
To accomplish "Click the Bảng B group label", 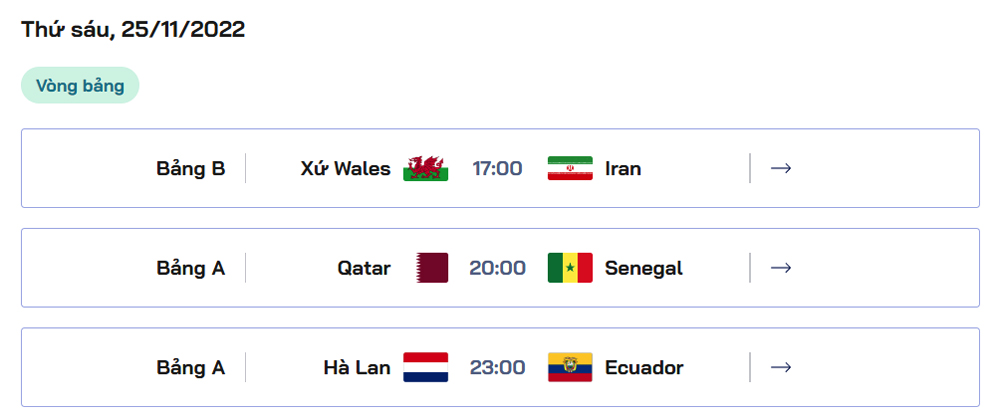I will [191, 169].
